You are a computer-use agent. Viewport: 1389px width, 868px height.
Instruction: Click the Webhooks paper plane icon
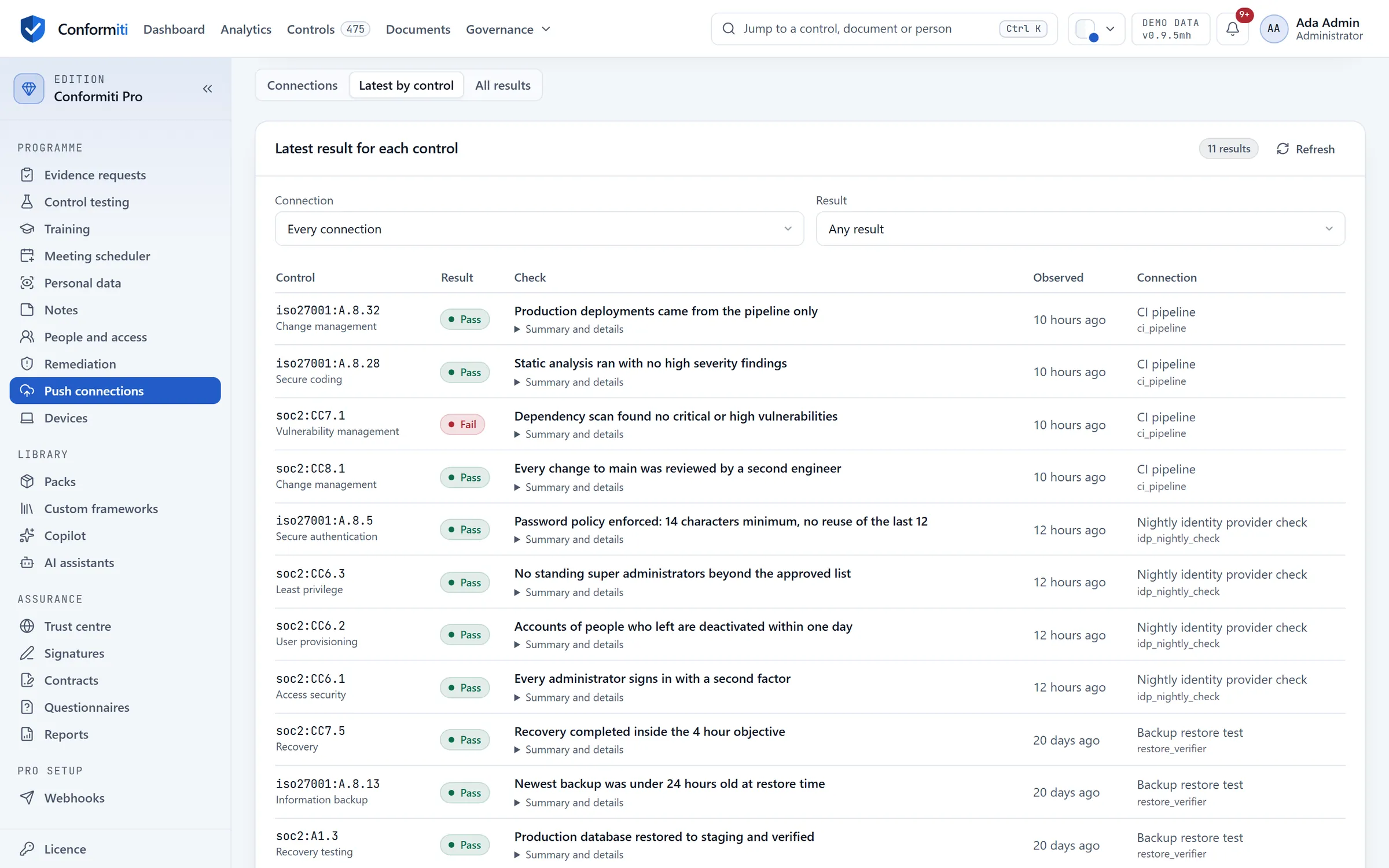point(27,798)
